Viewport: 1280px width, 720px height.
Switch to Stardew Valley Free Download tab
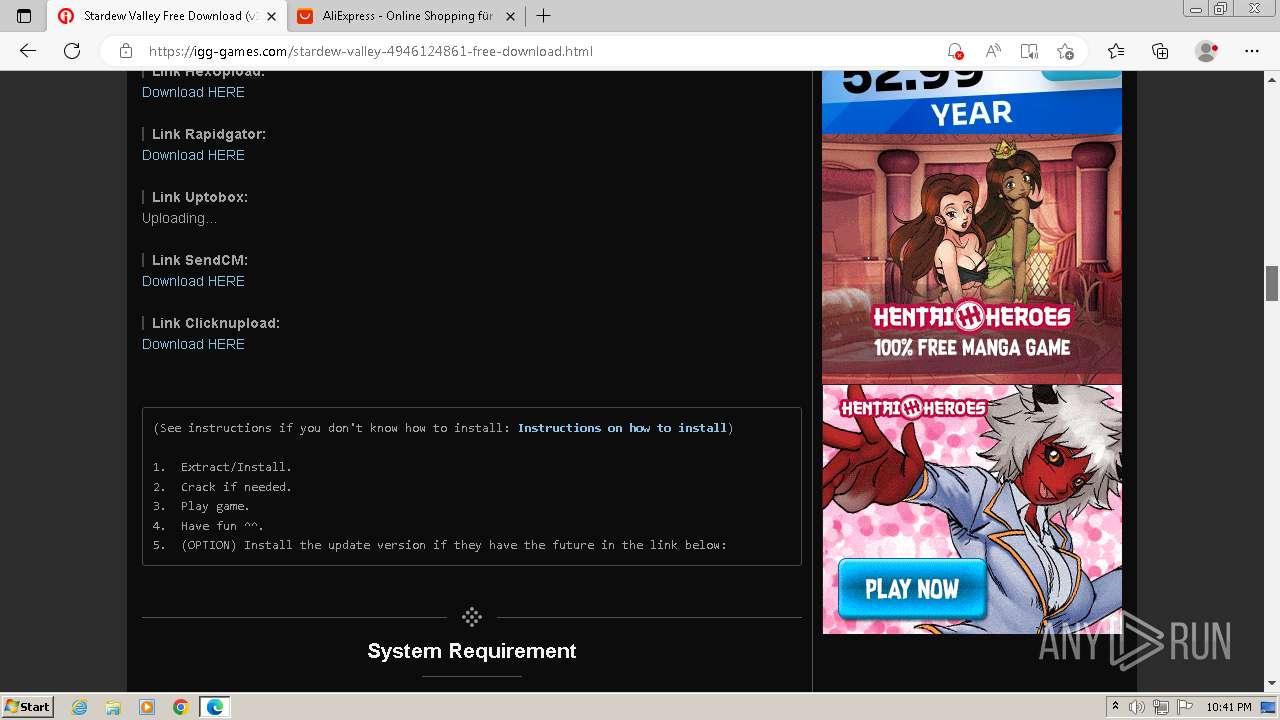tap(167, 16)
